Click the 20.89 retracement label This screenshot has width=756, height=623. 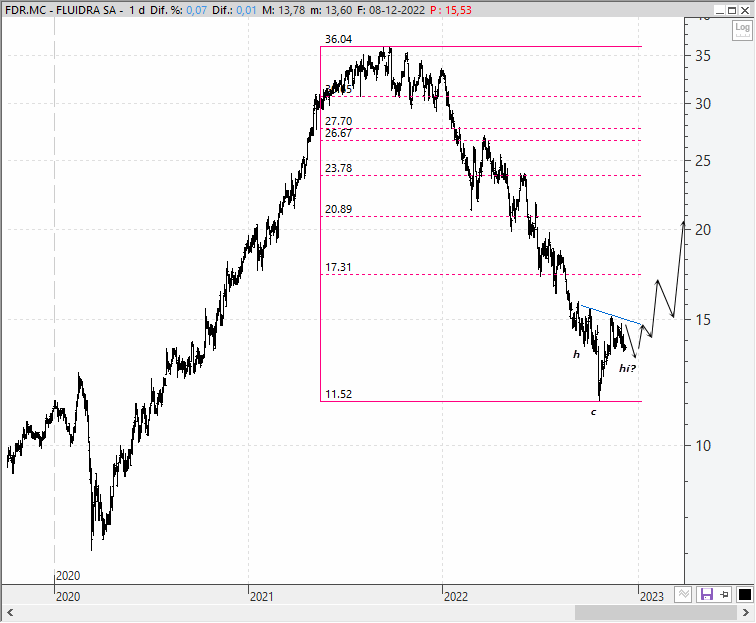point(338,209)
